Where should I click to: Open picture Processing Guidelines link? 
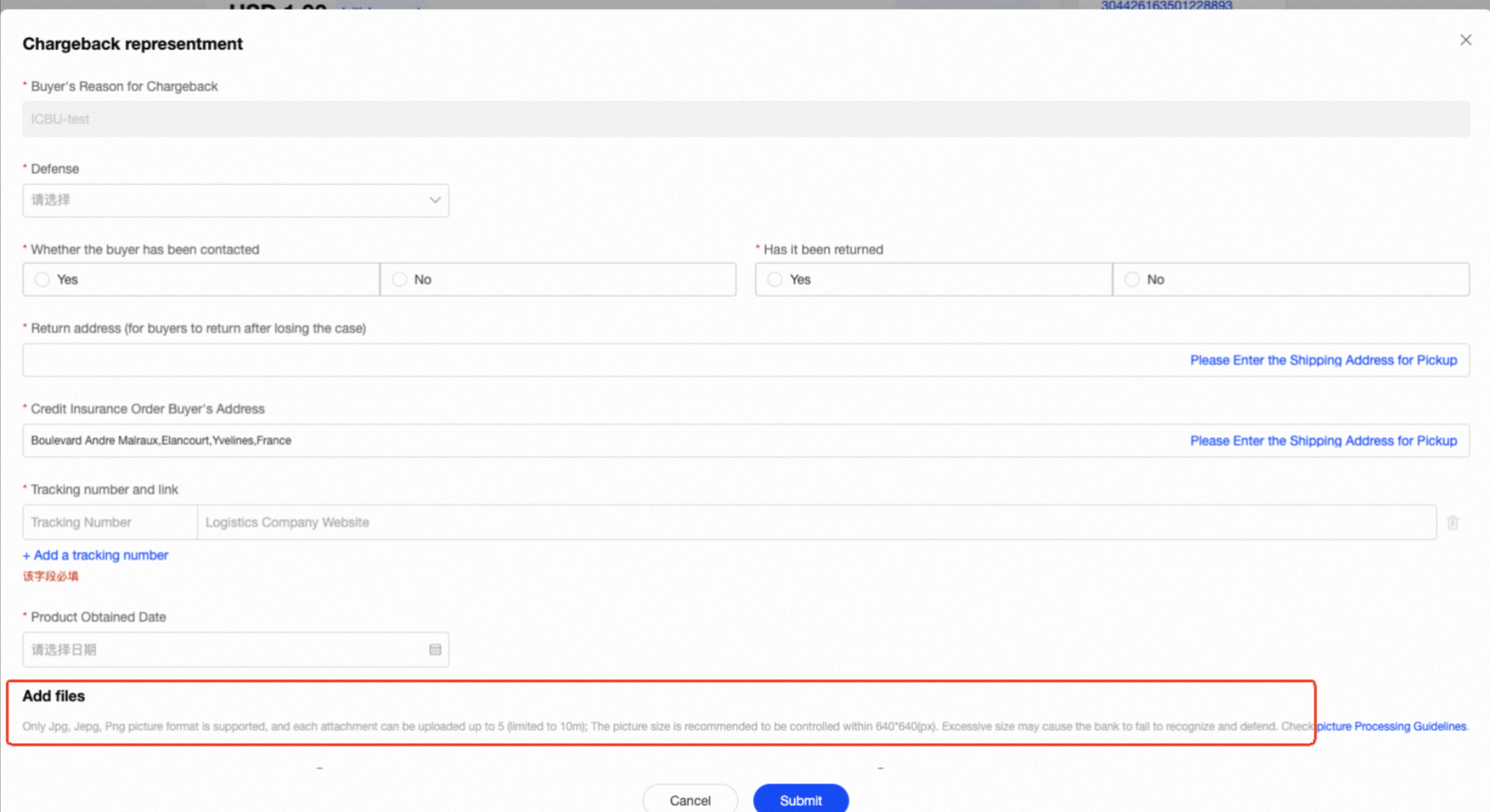(1392, 726)
